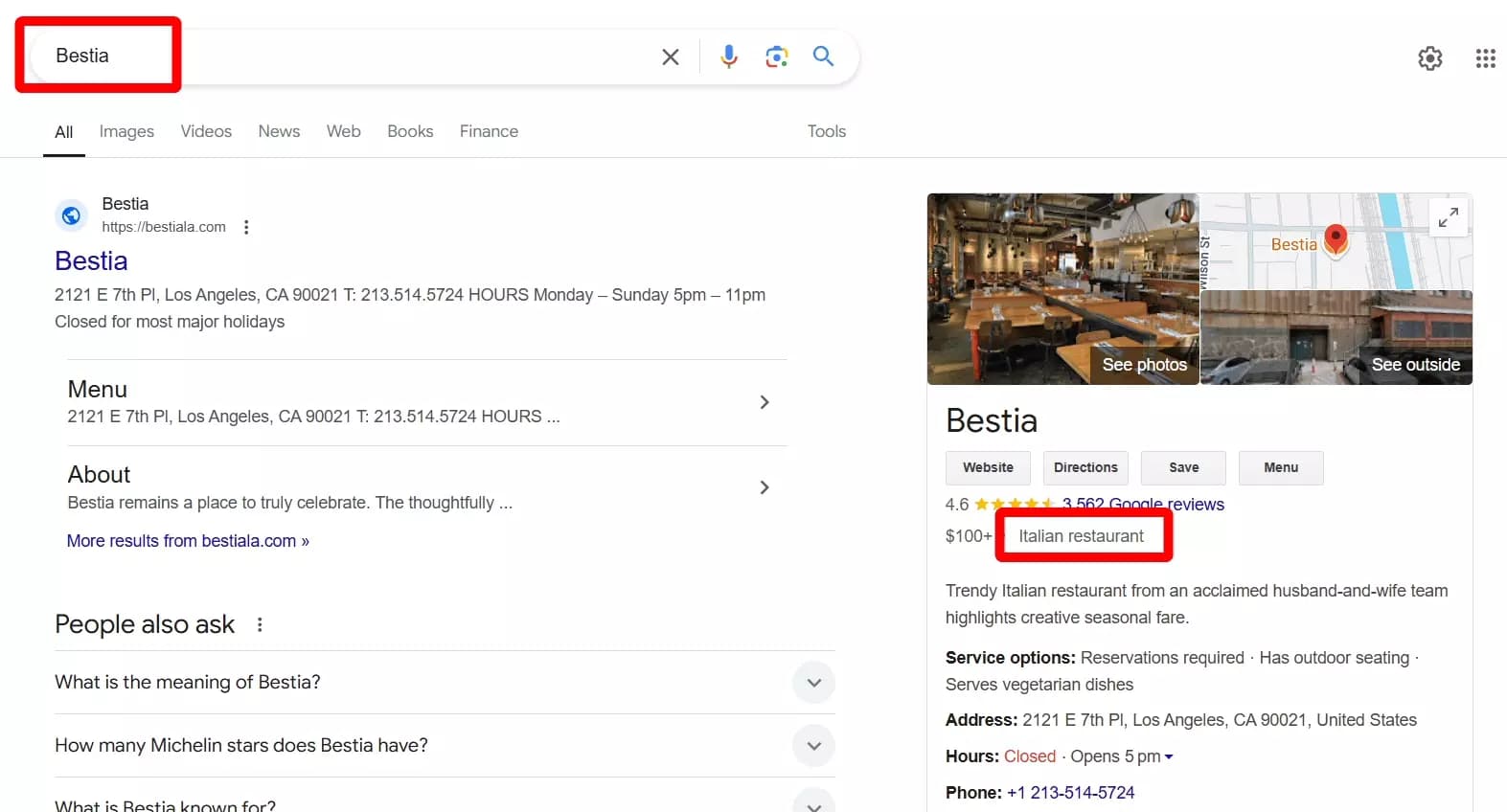The image size is (1507, 812).
Task: Click the https://bestiala.com URL text
Action: pyautogui.click(x=164, y=227)
